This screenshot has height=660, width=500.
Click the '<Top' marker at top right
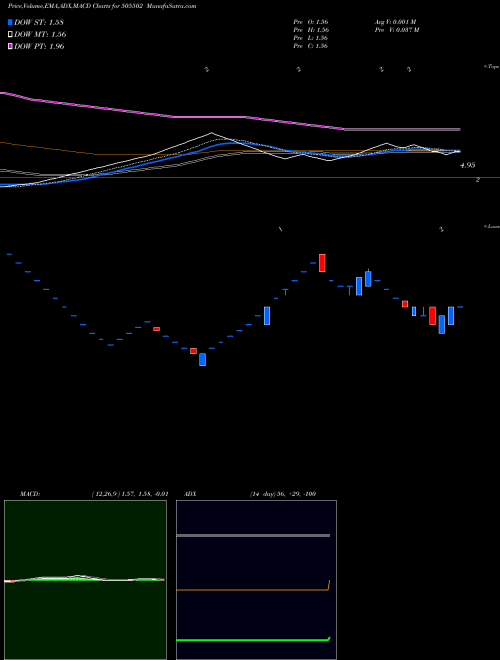click(492, 67)
